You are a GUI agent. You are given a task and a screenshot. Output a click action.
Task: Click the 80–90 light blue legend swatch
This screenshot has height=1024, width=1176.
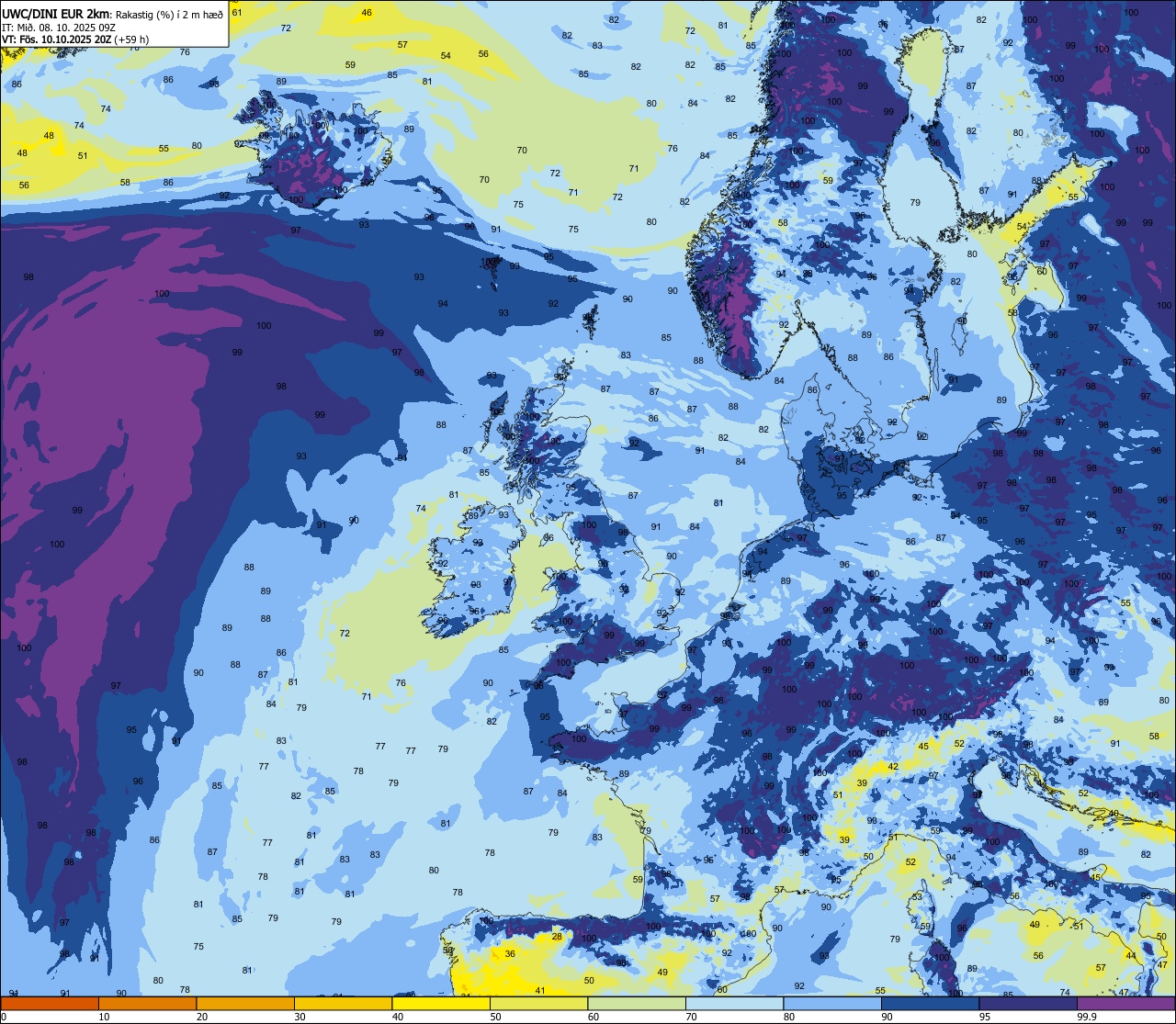832,1004
